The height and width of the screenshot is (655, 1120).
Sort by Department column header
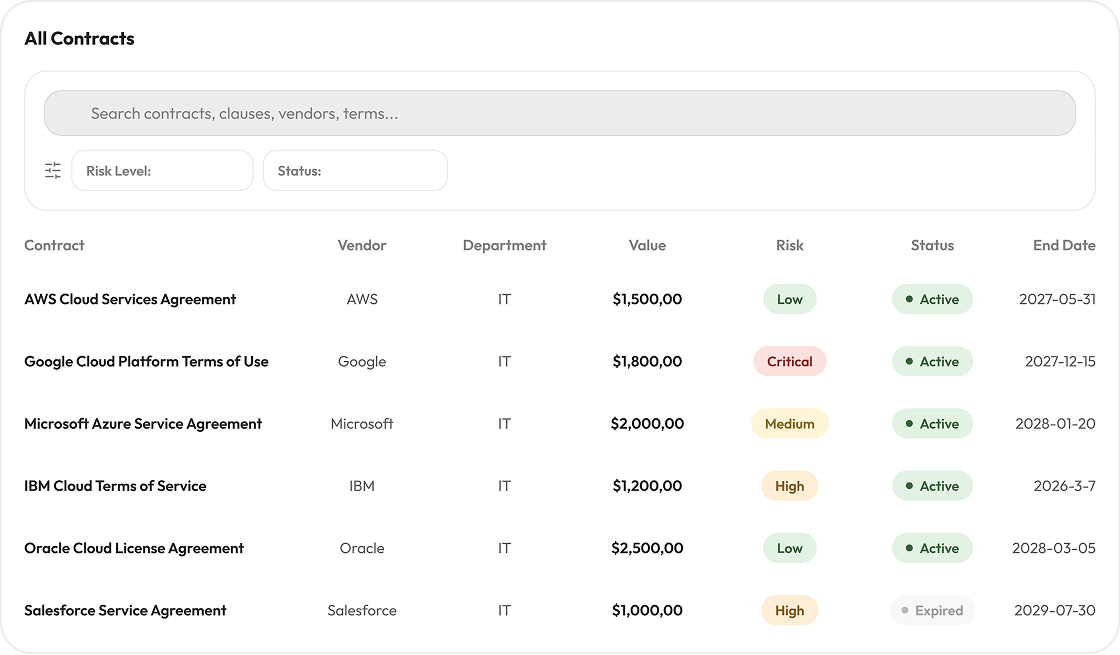(x=504, y=245)
